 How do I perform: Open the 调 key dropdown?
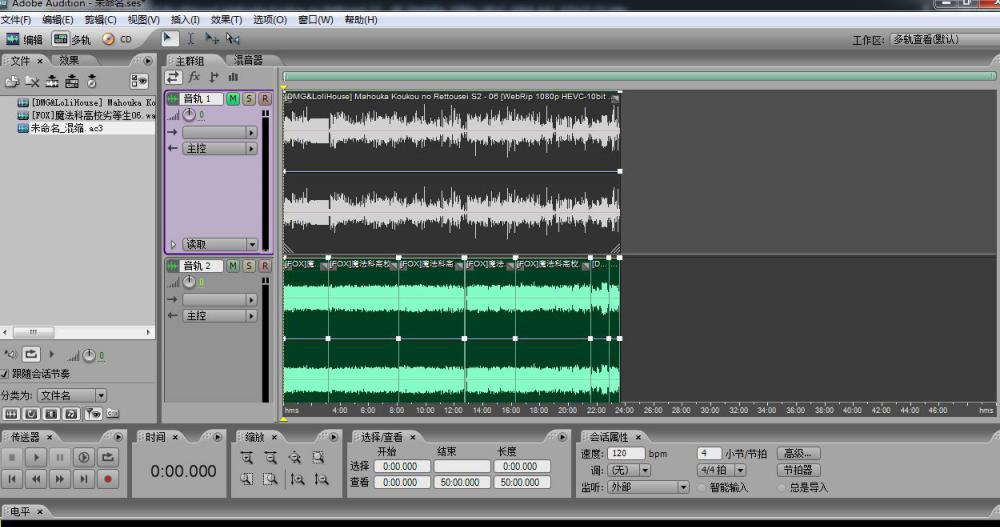point(629,470)
